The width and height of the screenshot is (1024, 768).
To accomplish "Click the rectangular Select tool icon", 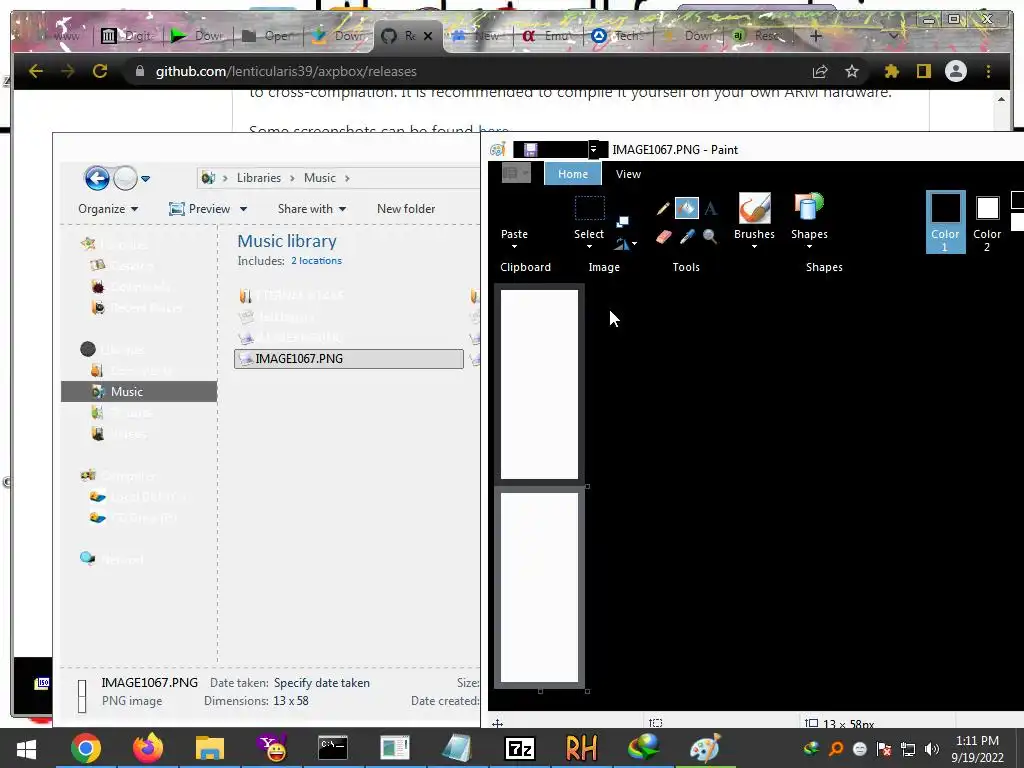I will [x=589, y=208].
